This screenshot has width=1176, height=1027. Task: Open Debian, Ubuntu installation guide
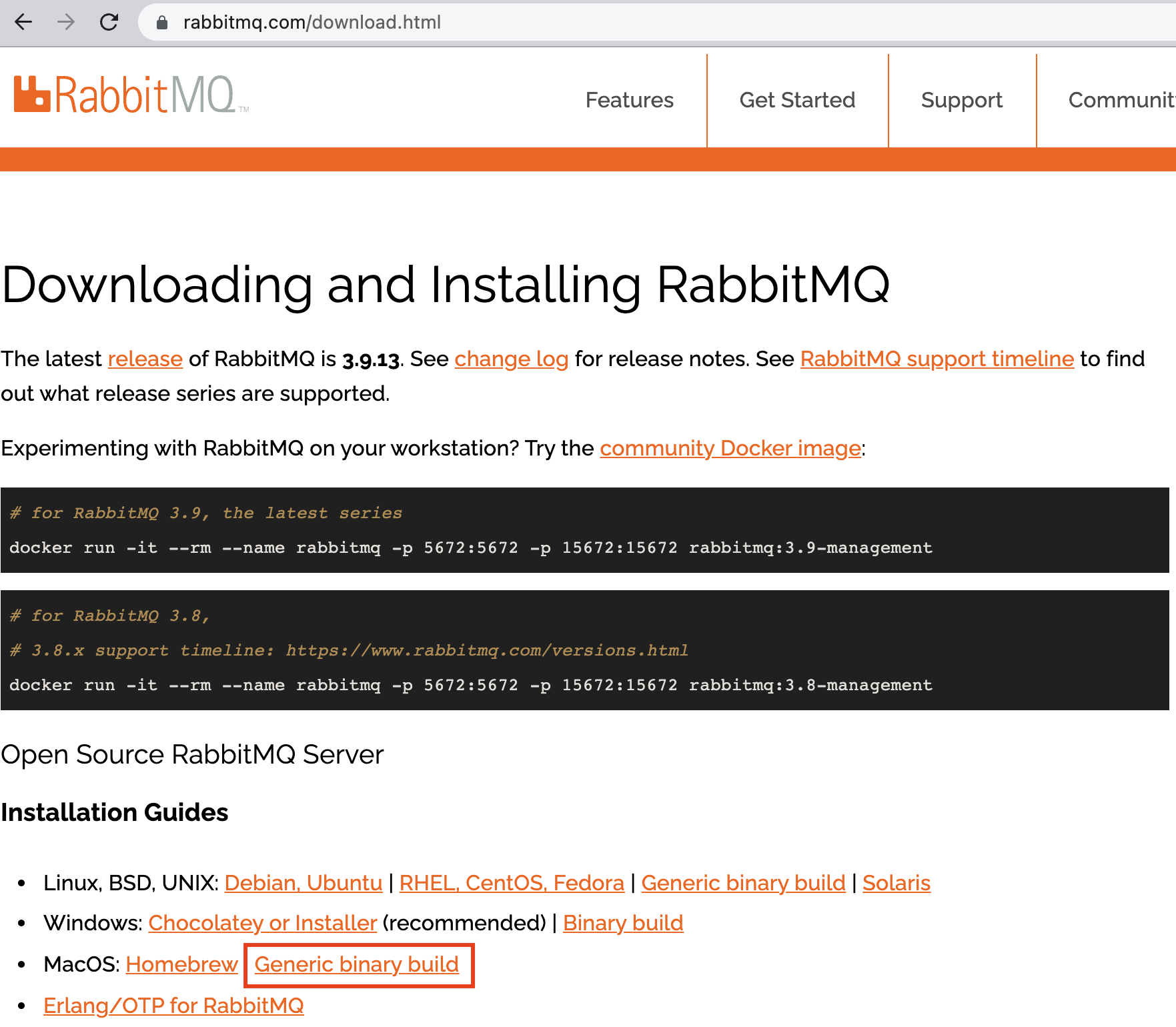[304, 883]
